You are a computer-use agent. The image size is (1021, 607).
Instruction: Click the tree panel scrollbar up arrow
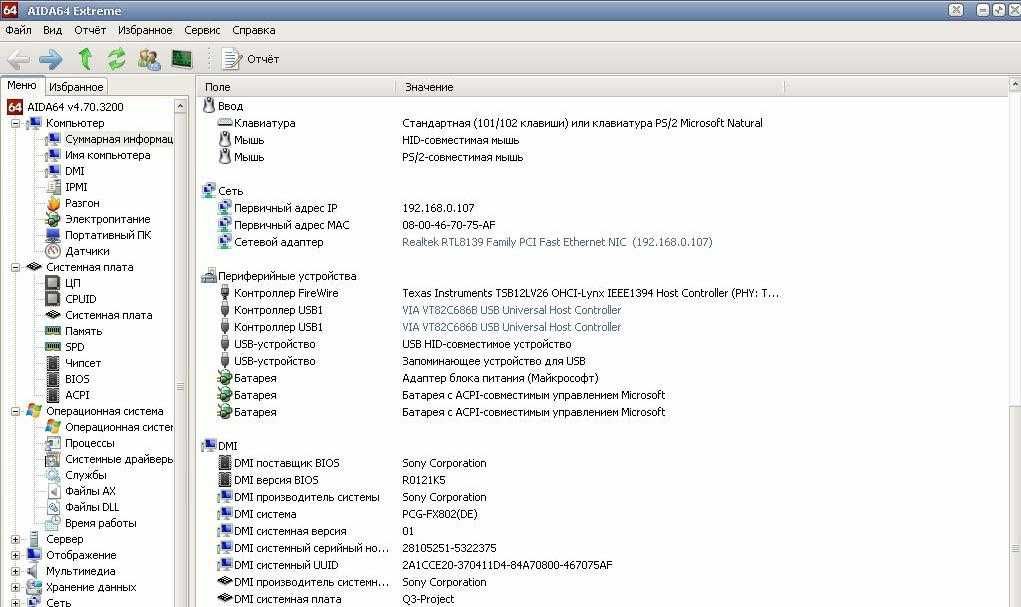click(x=180, y=106)
